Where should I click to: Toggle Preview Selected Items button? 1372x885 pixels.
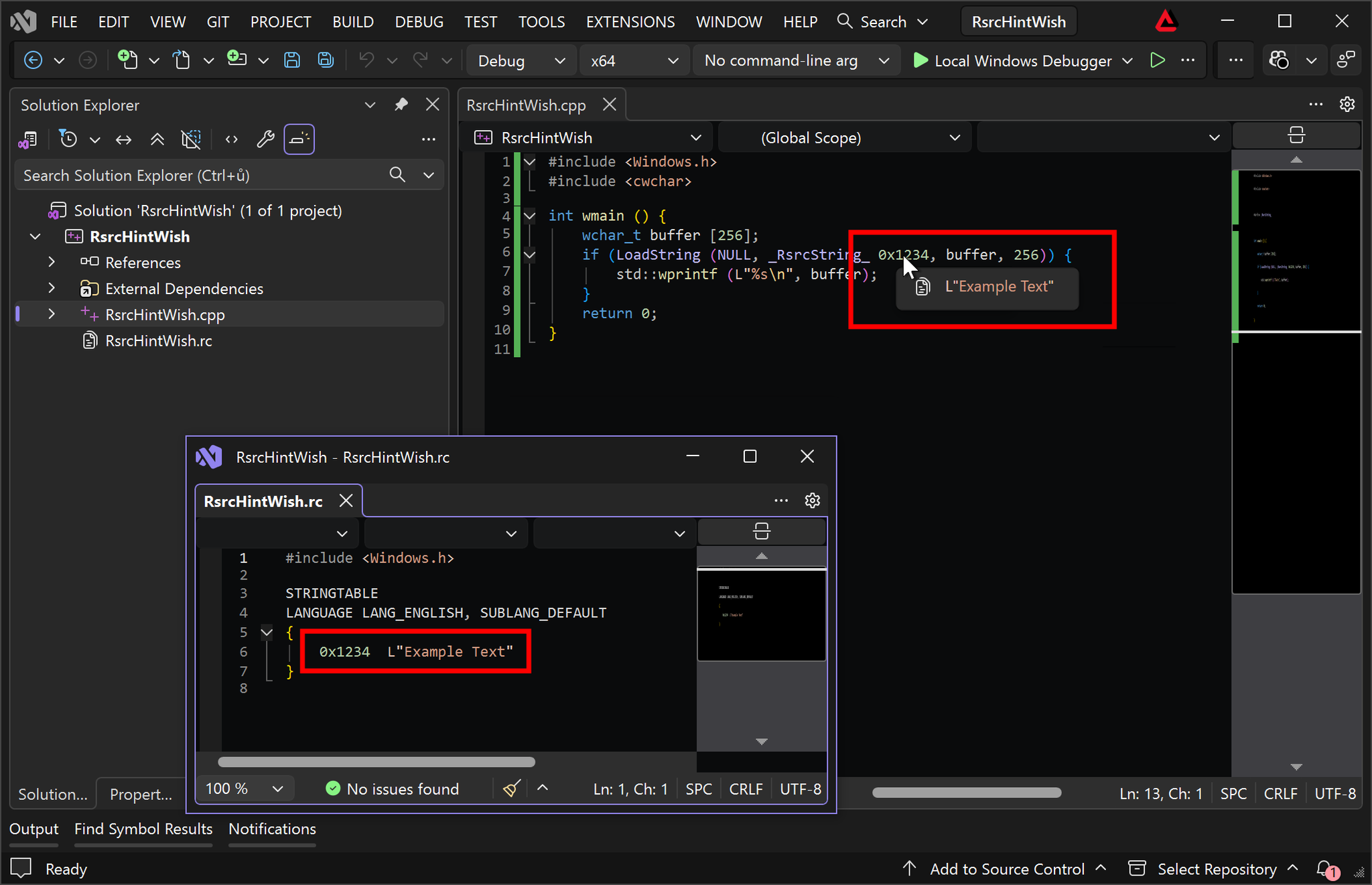(x=299, y=139)
